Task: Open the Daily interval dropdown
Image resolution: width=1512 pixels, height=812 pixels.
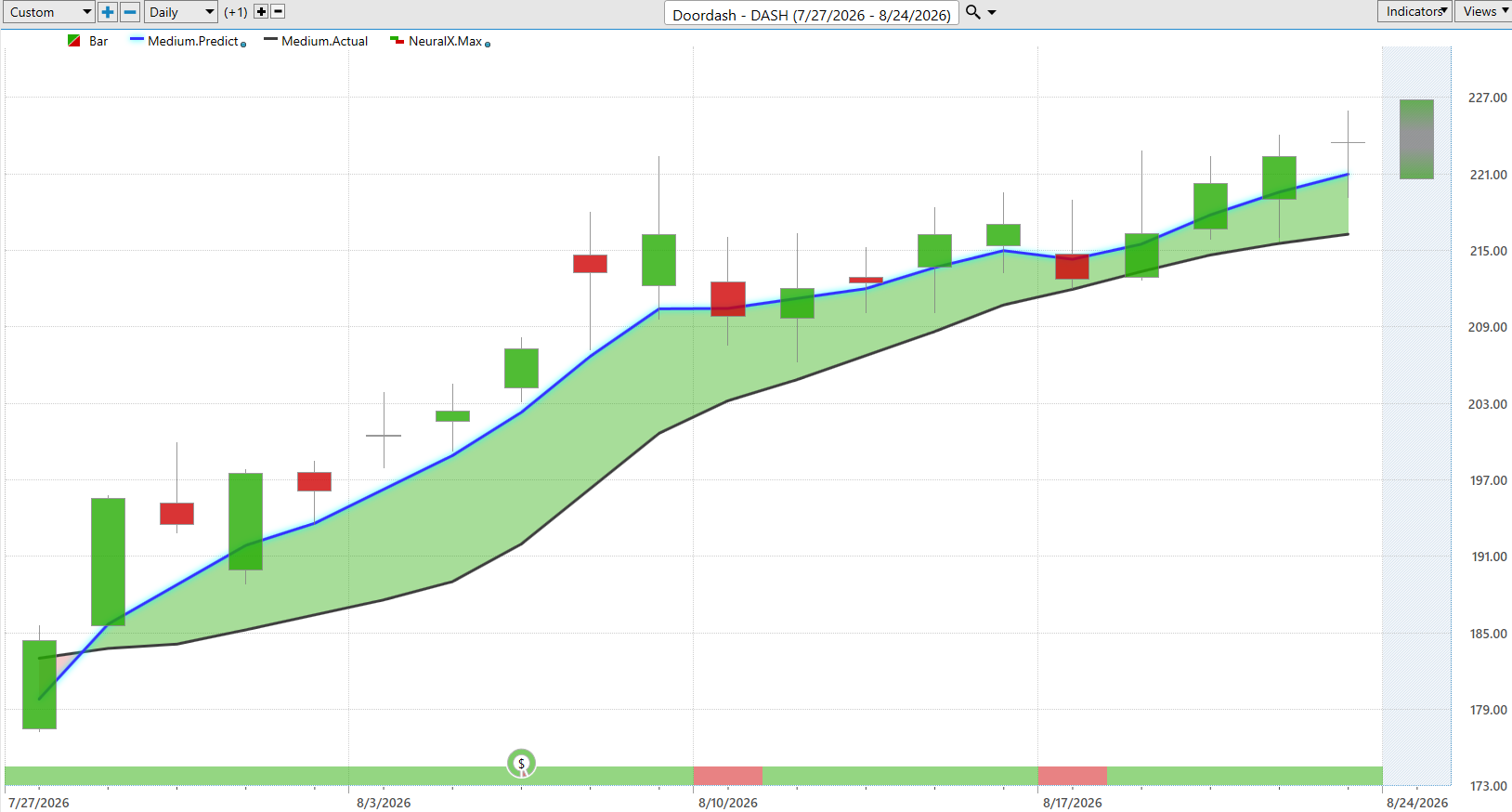Action: pos(180,12)
